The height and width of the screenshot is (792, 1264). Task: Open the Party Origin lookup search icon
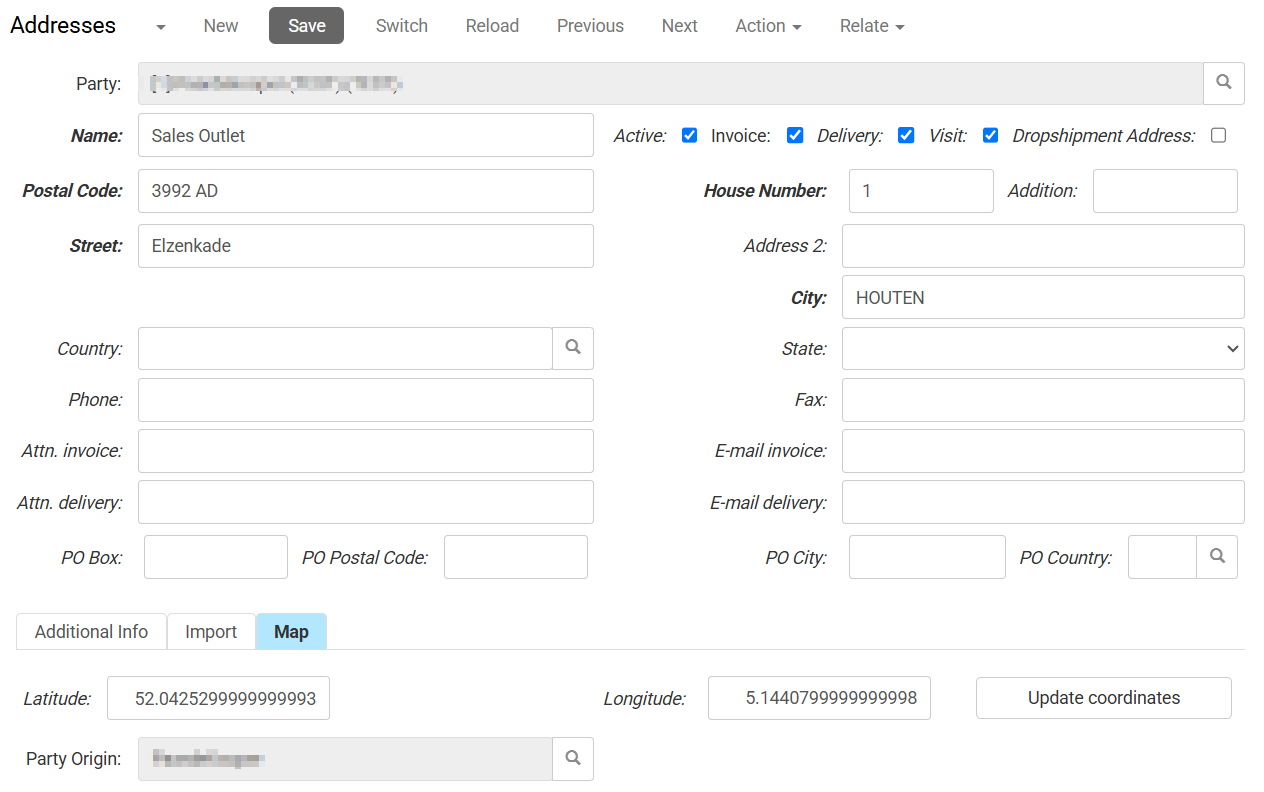click(x=573, y=759)
